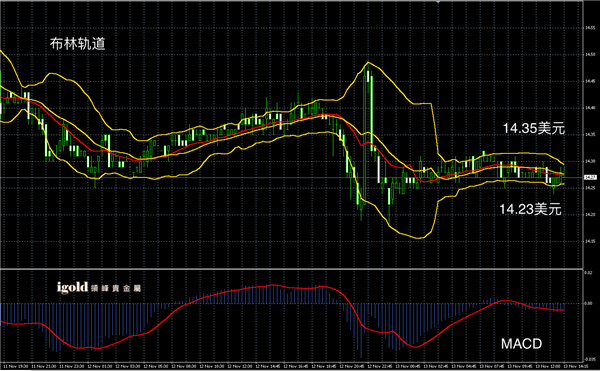This screenshot has width=600, height=371.
Task: Click the divider between price chart and MACD
Action: [292, 269]
